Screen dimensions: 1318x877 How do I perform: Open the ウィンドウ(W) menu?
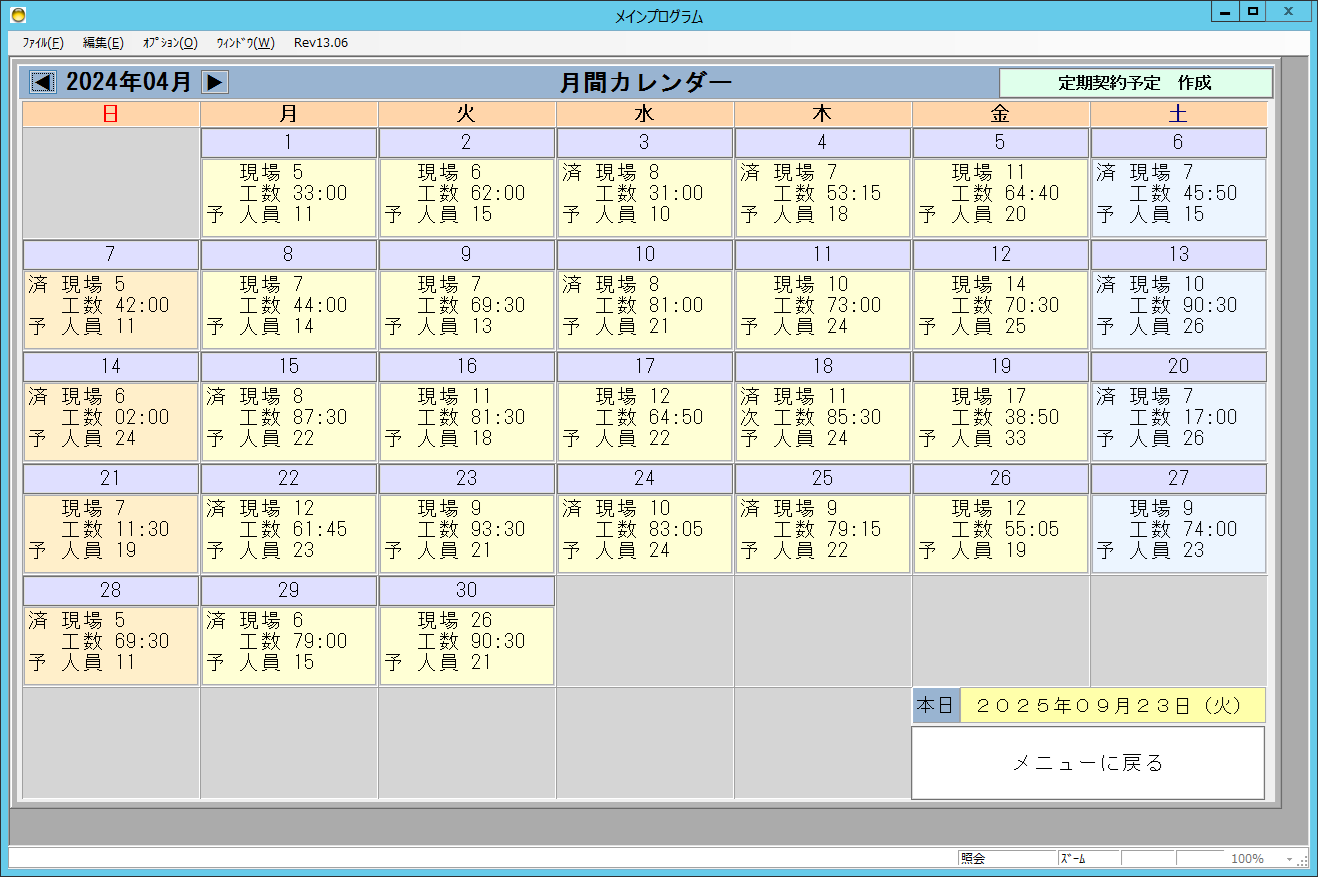click(x=245, y=43)
